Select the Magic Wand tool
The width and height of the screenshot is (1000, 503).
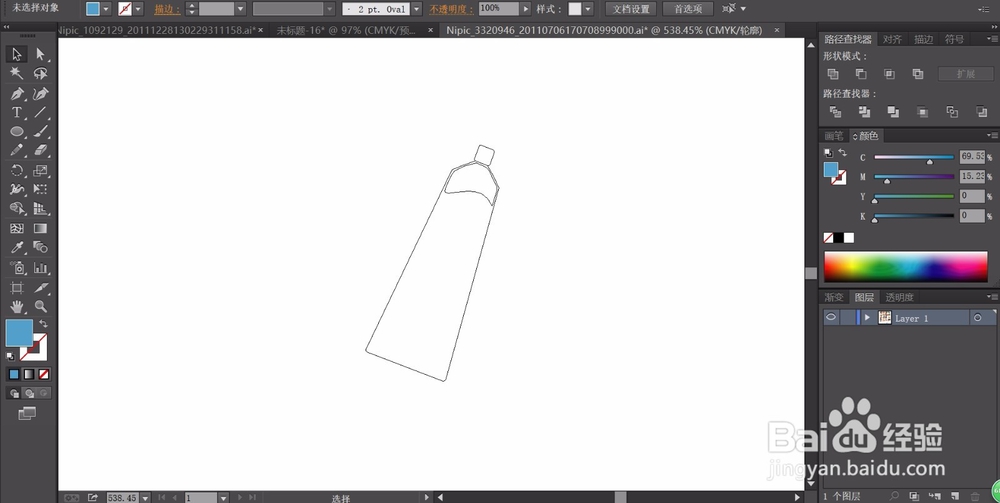pos(17,73)
